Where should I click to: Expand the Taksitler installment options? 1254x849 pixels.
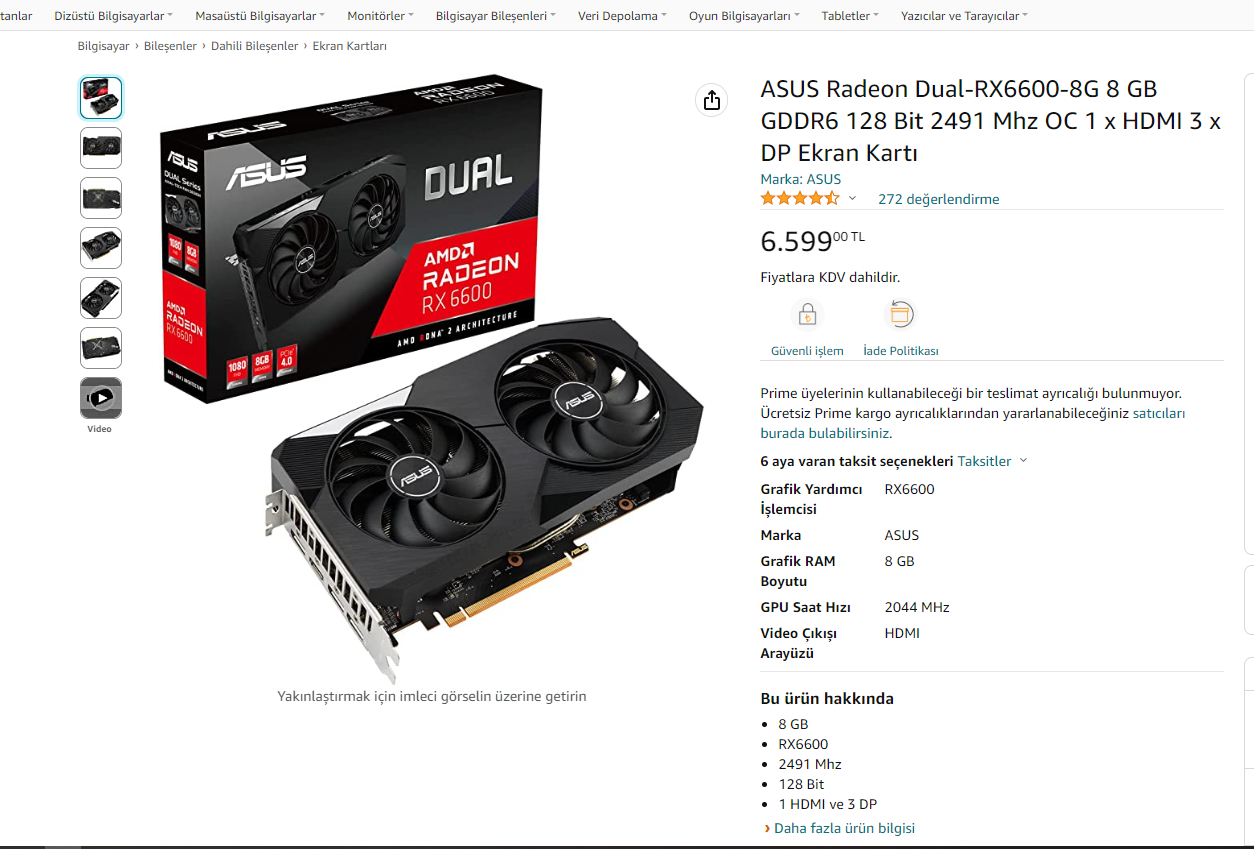click(992, 461)
